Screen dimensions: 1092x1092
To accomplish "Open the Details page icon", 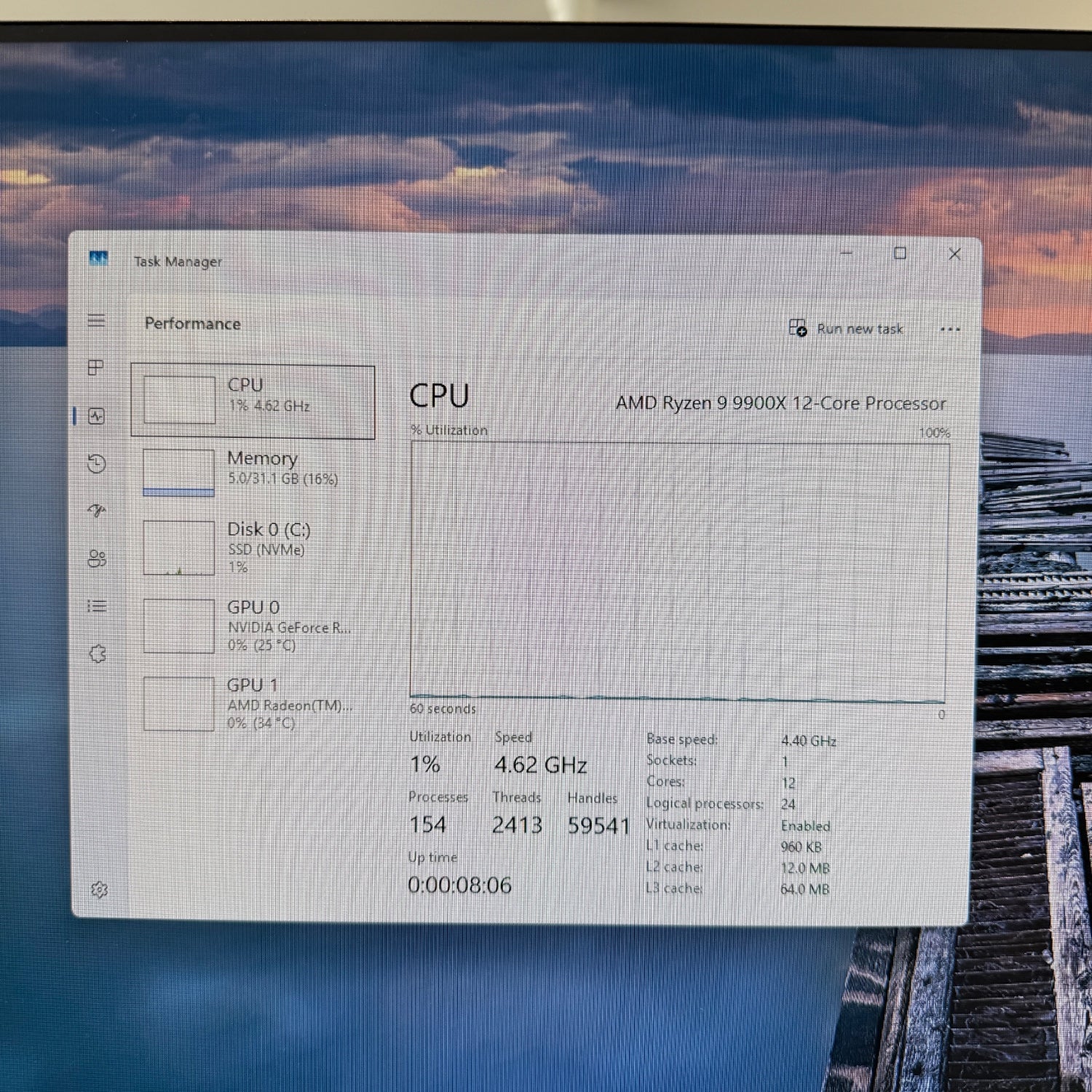I will coord(97,606).
